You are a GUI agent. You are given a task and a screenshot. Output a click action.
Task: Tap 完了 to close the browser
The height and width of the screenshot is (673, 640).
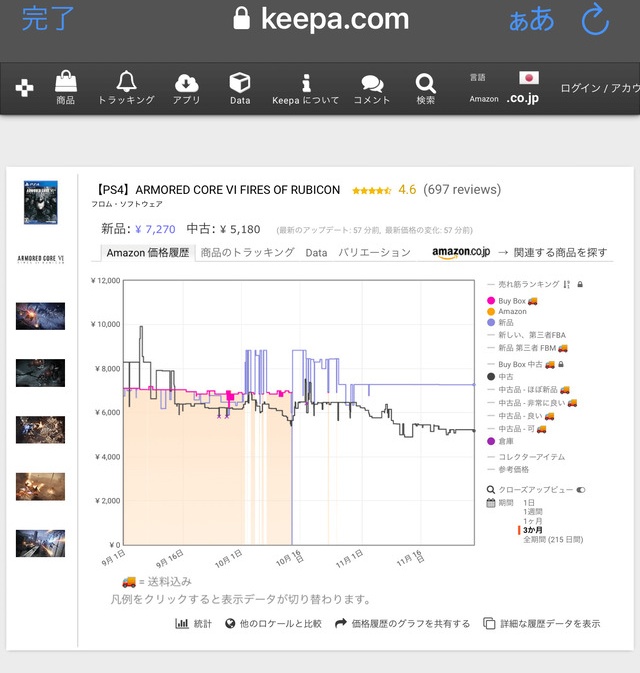click(x=47, y=18)
